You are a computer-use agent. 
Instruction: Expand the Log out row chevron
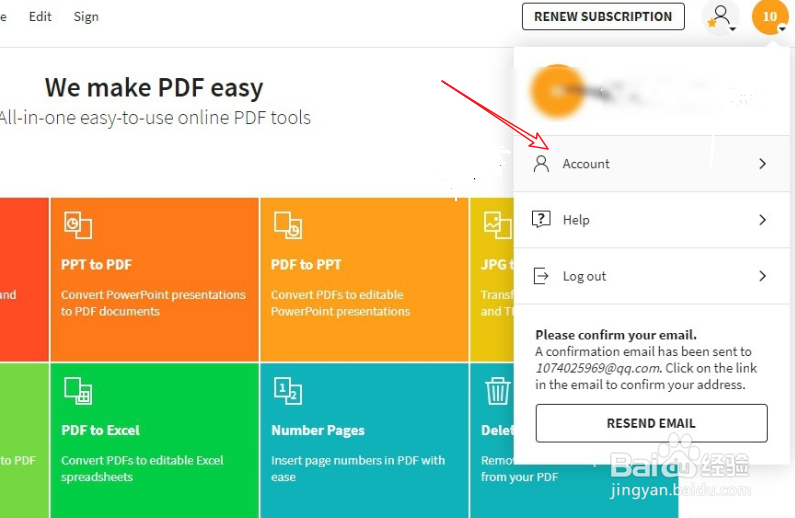[762, 276]
